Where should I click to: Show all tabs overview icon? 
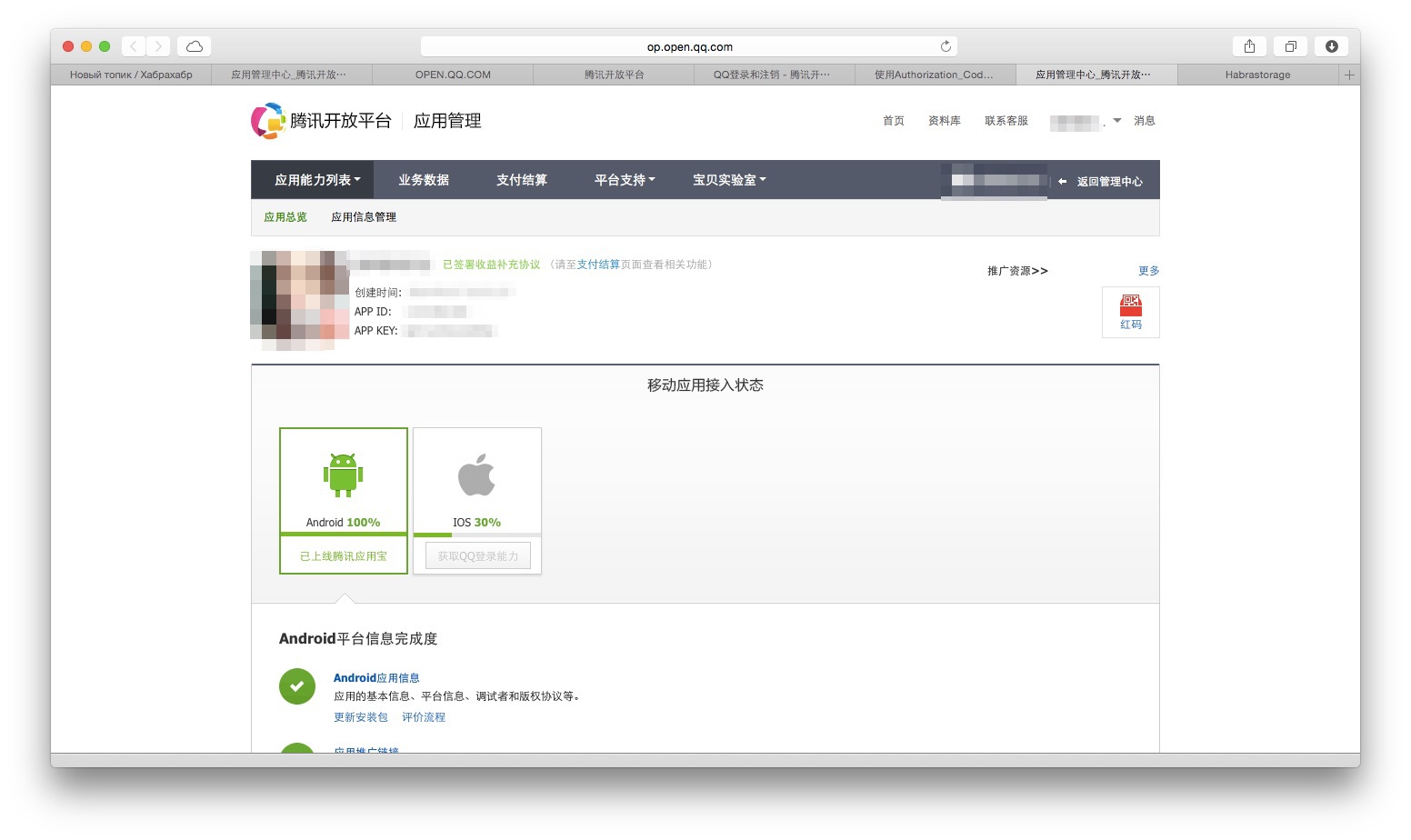pyautogui.click(x=1290, y=46)
